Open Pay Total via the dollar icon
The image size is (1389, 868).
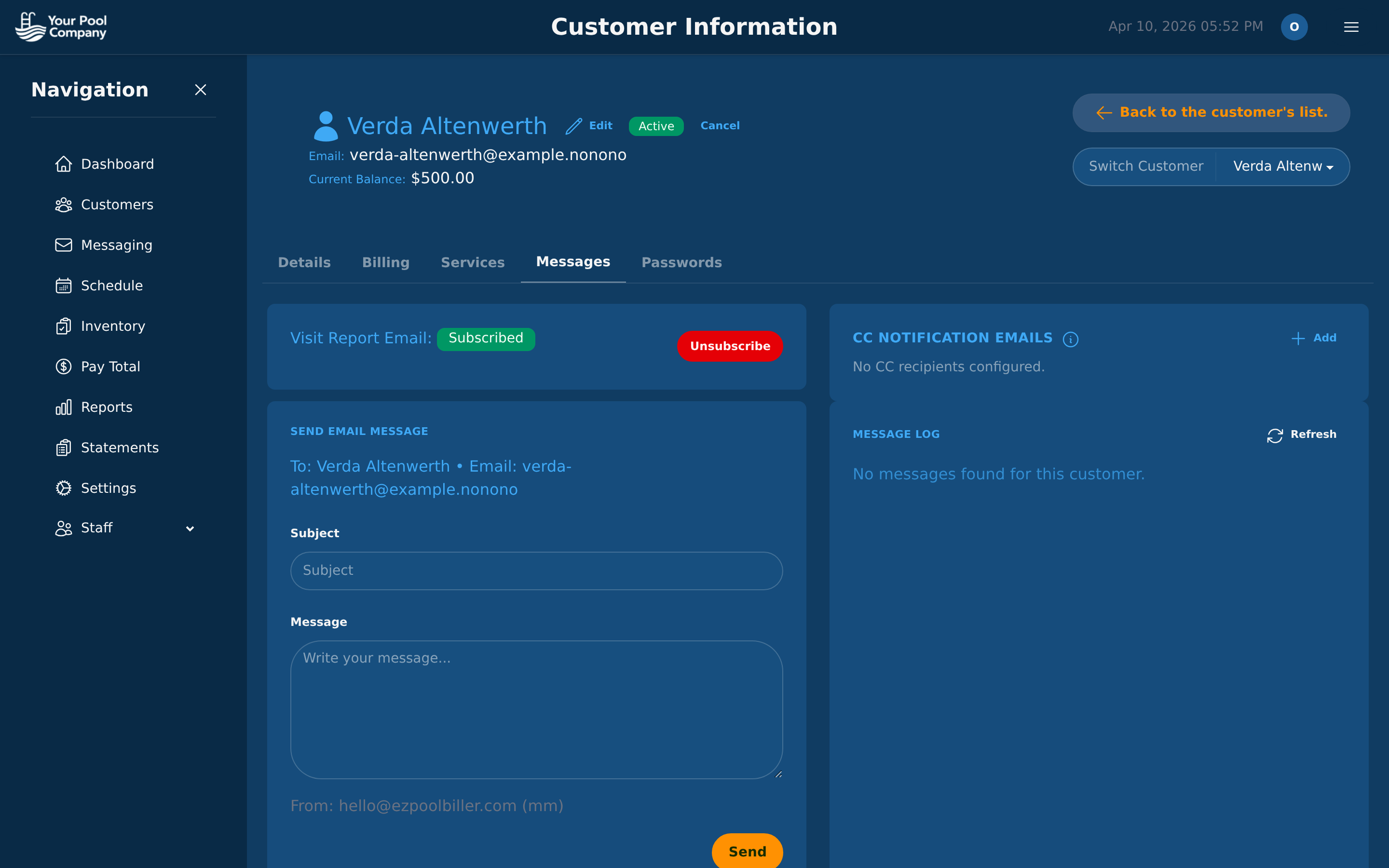(x=64, y=366)
